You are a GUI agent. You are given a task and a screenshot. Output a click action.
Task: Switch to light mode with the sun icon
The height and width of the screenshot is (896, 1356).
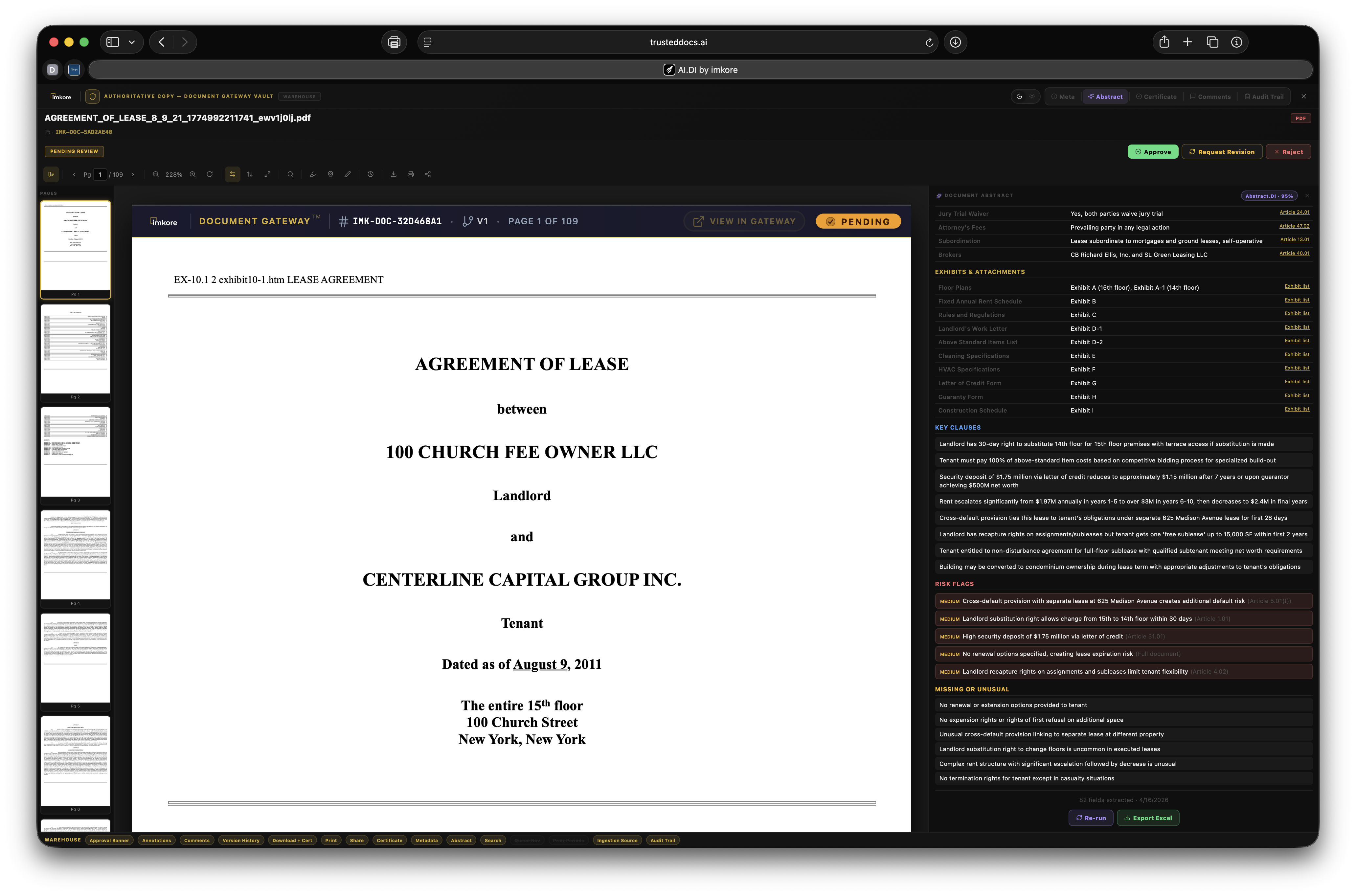coord(1032,97)
